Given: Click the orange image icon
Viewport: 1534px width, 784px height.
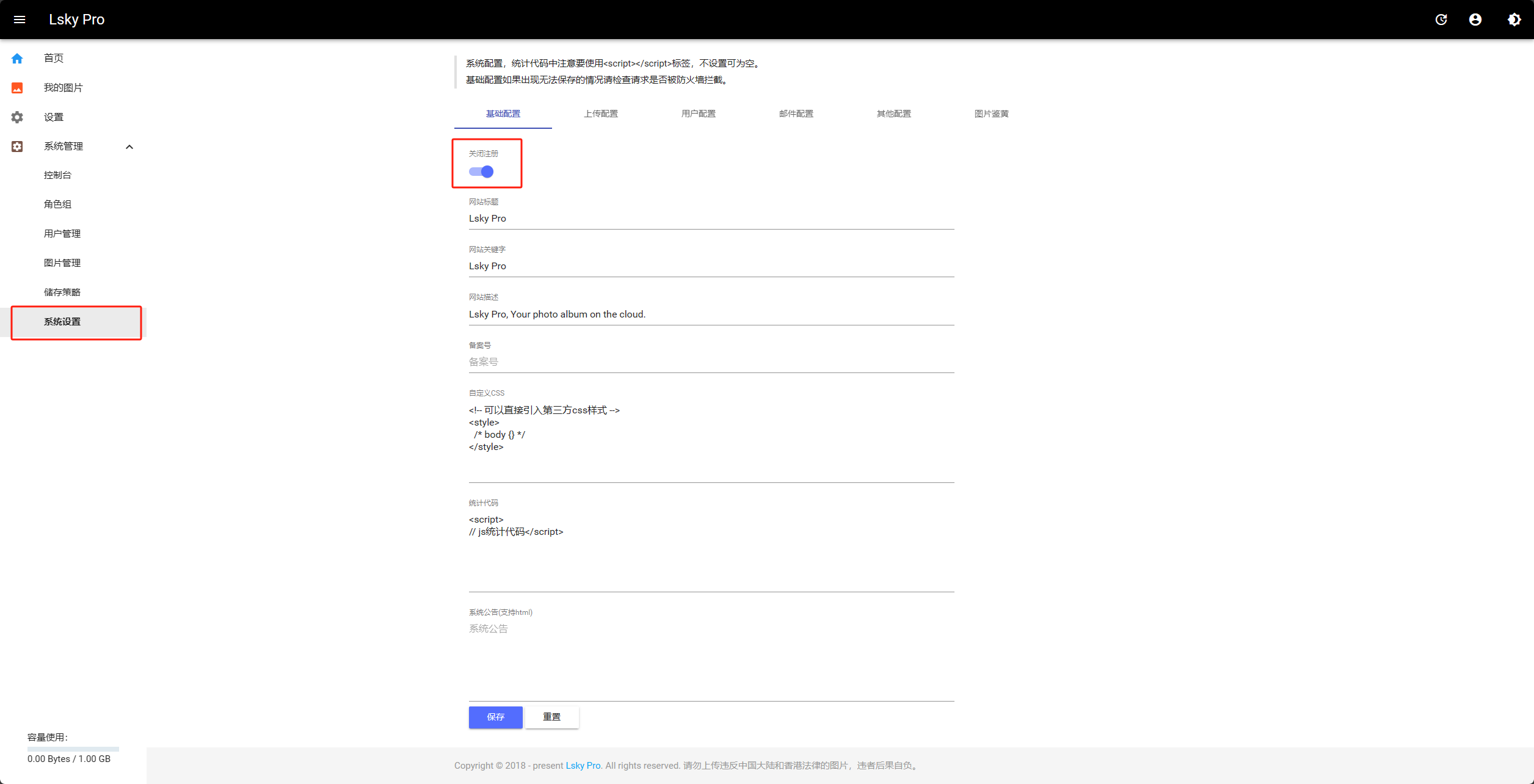Looking at the screenshot, I should (17, 88).
